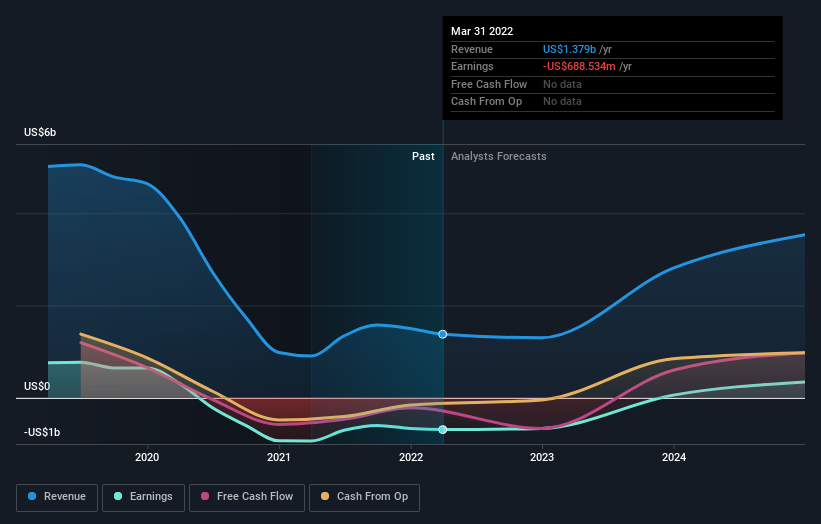Click the Free Cash Flow row in tooltip
The height and width of the screenshot is (524, 821).
point(612,84)
